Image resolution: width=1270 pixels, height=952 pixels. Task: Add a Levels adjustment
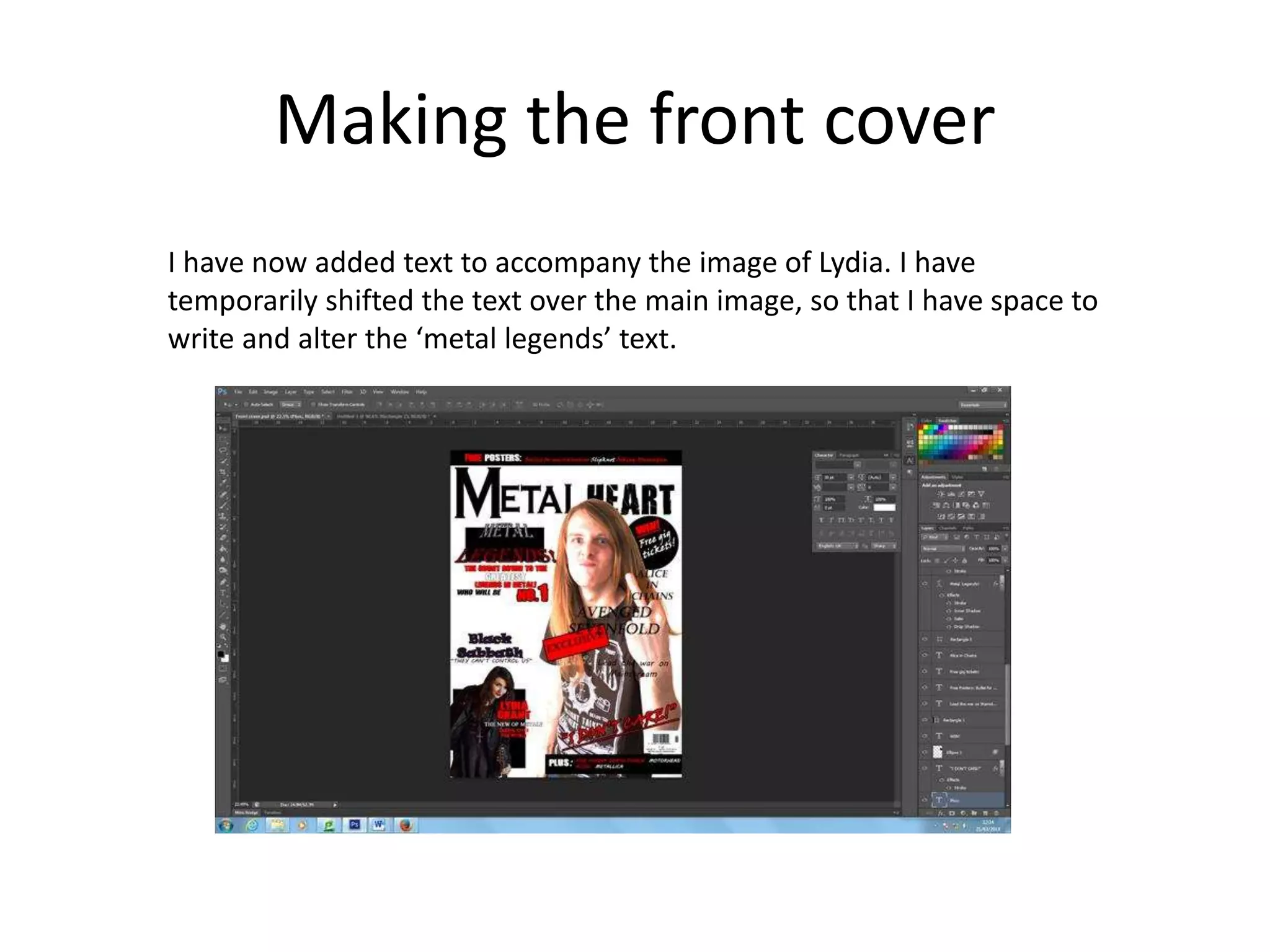[x=951, y=494]
